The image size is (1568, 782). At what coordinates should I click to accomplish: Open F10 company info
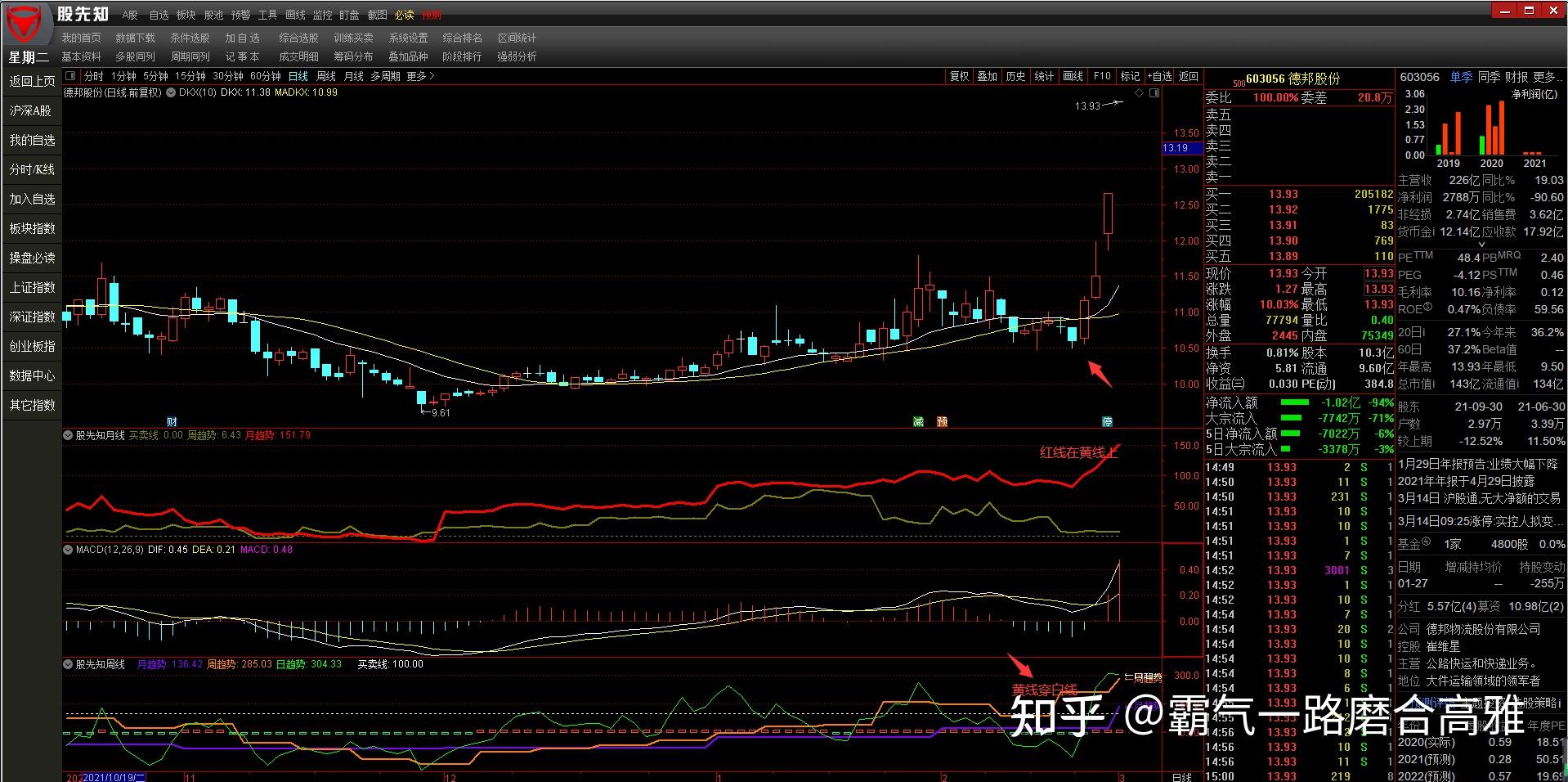point(1102,76)
